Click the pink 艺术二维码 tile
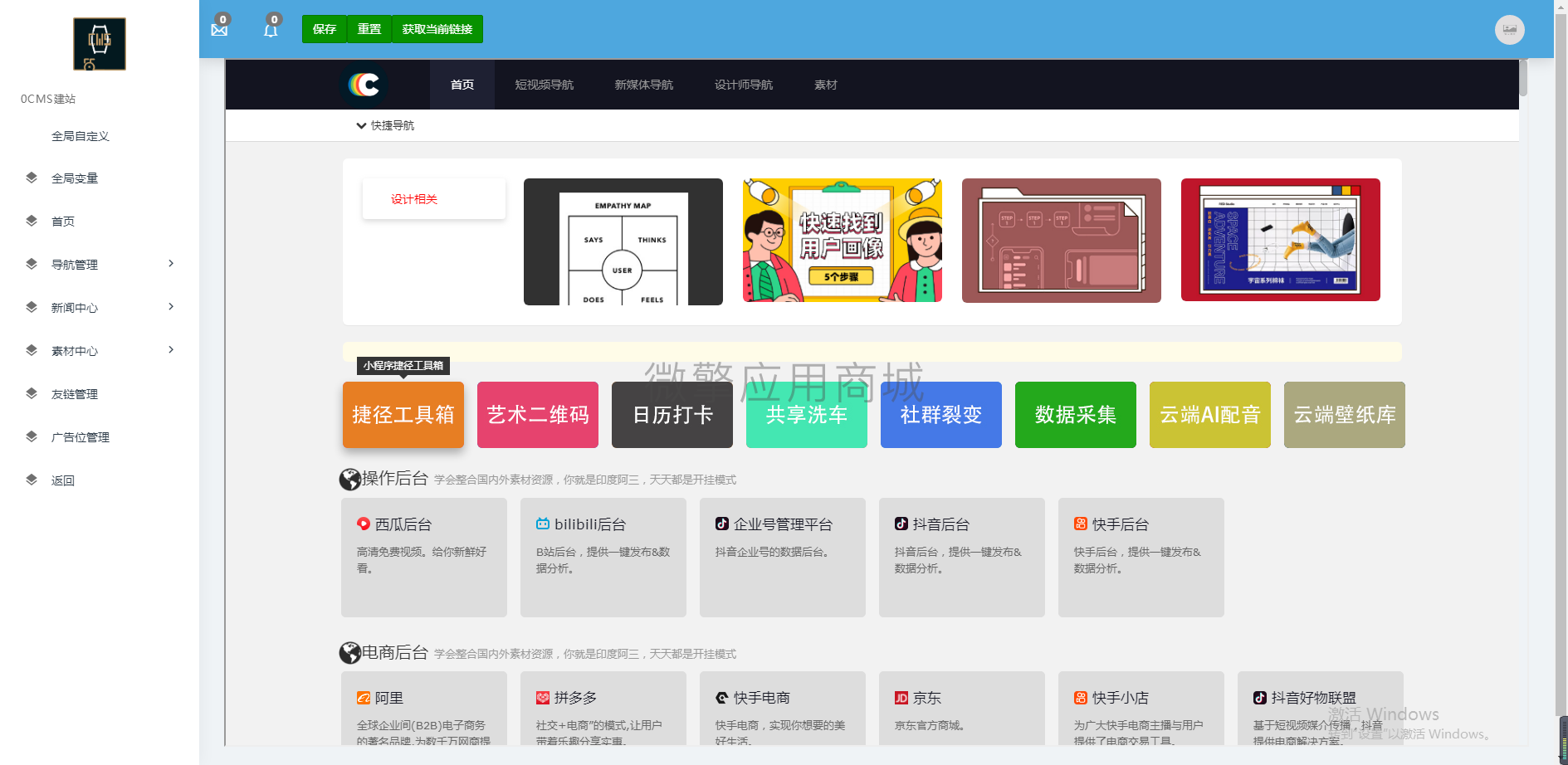 pyautogui.click(x=538, y=415)
